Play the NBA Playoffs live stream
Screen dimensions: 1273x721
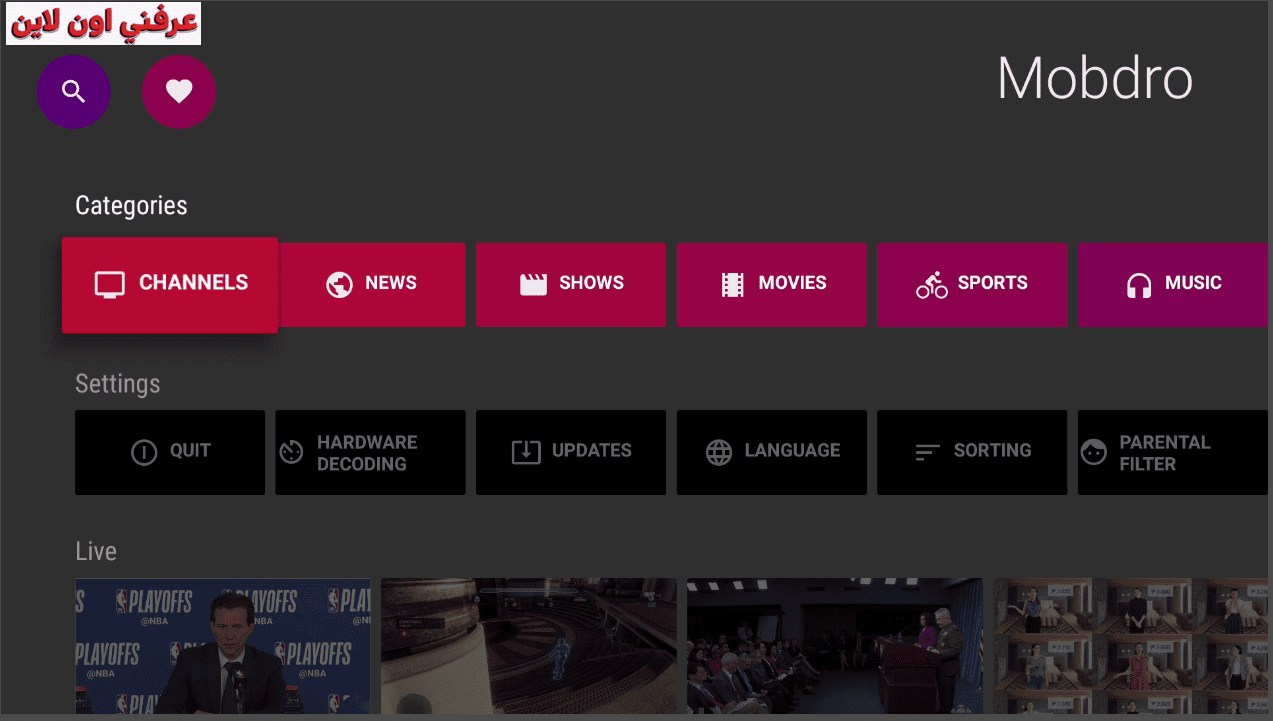tap(222, 646)
